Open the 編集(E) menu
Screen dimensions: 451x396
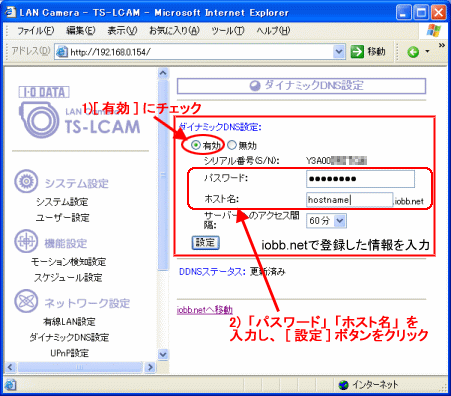tap(81, 31)
